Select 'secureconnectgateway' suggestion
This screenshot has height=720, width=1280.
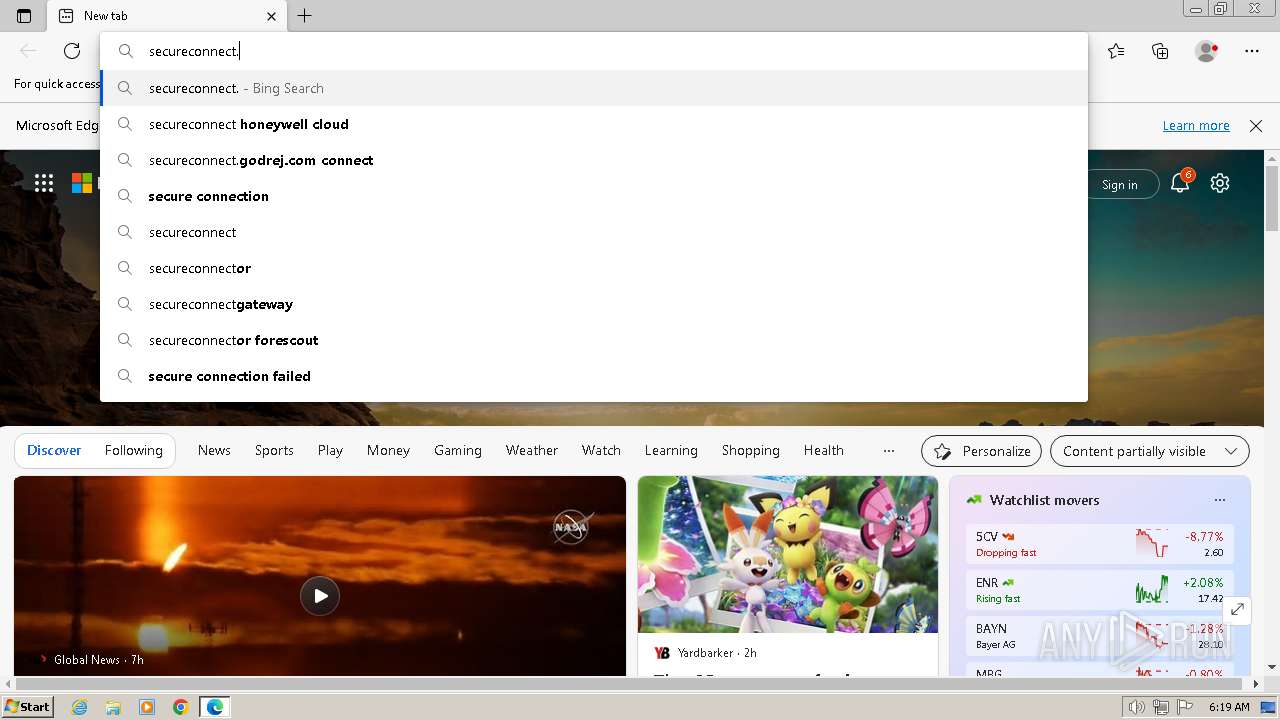coord(594,304)
